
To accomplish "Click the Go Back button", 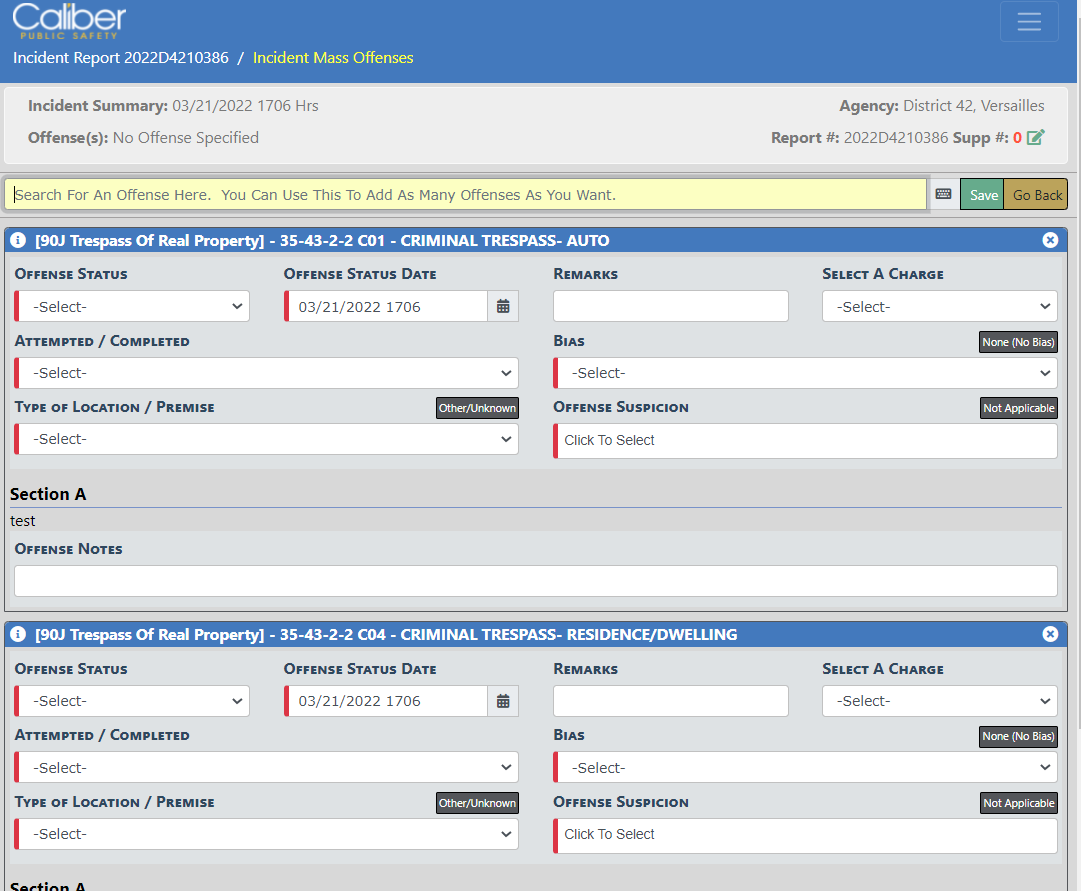I will (x=1037, y=195).
